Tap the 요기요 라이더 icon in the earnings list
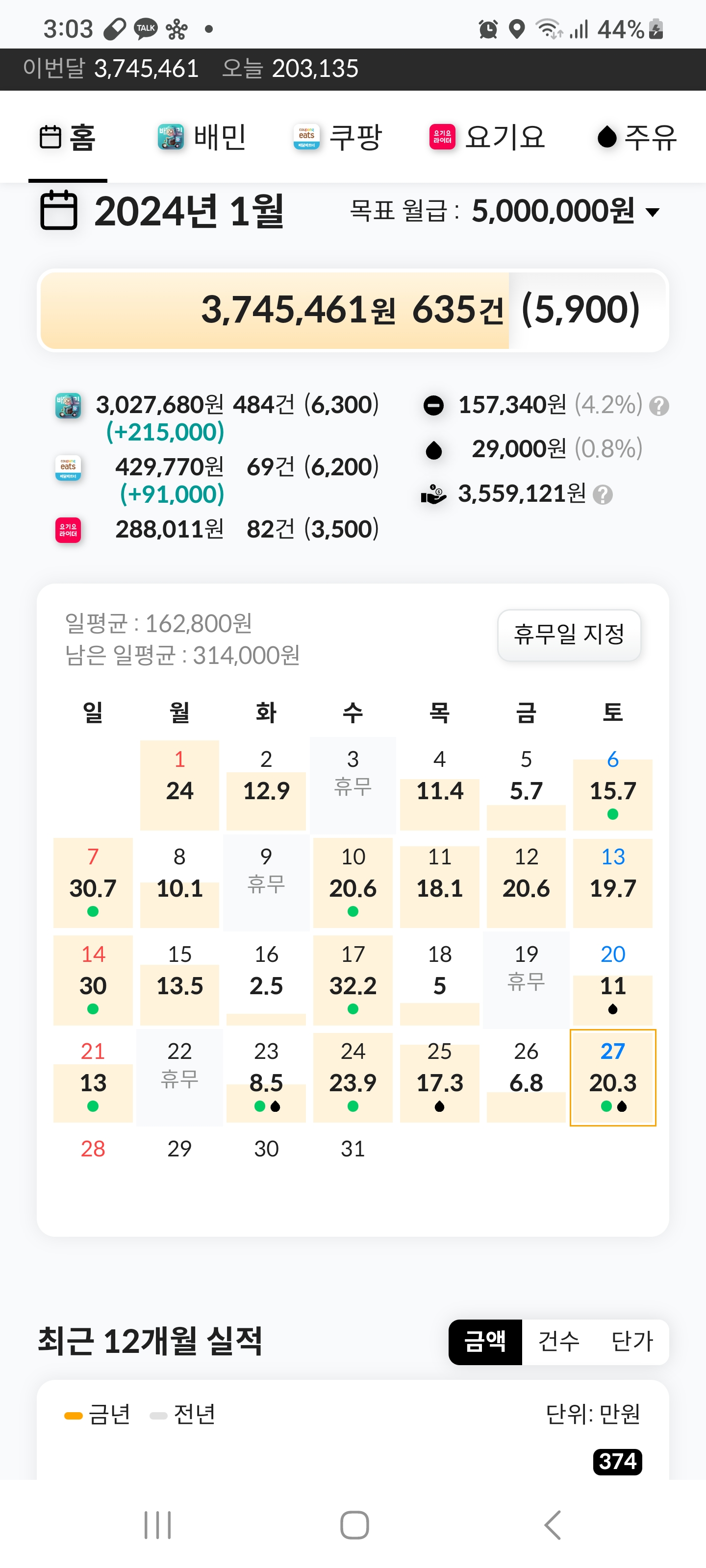The height and width of the screenshot is (1568, 706). point(68,530)
